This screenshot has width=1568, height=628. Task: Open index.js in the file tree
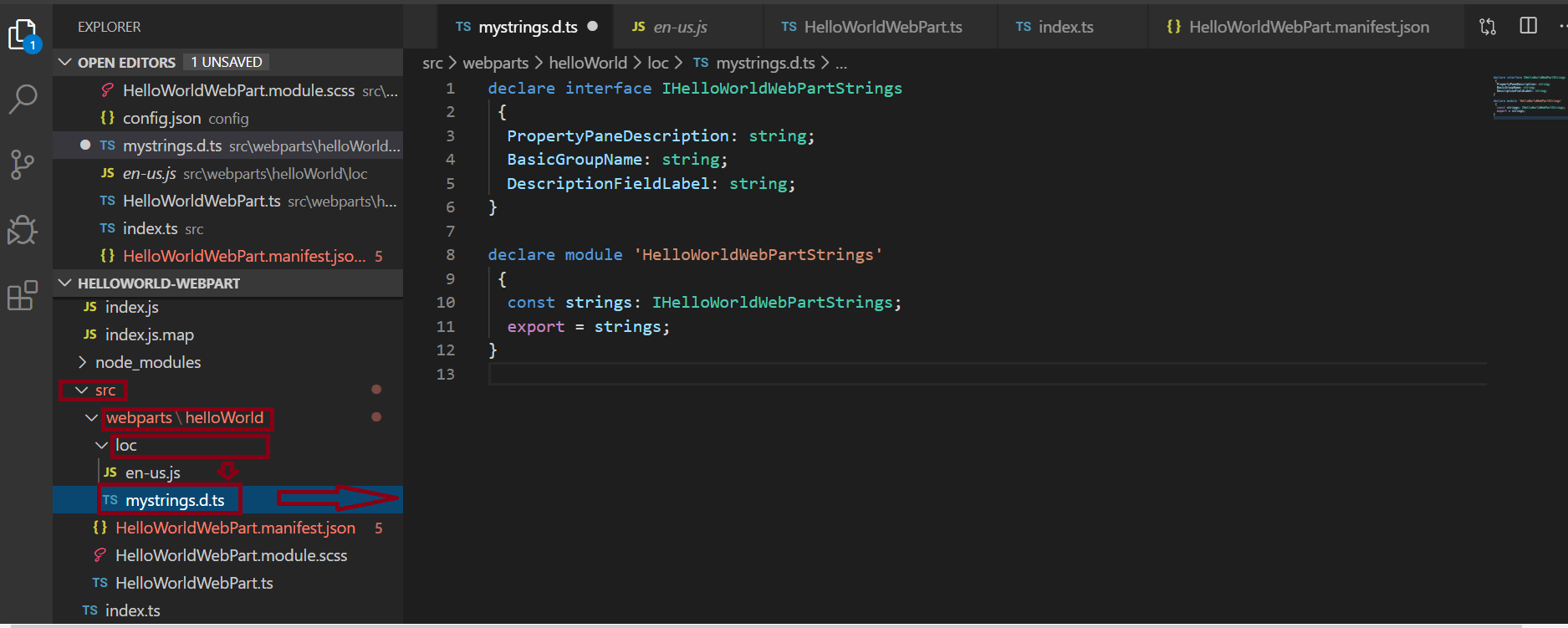click(x=227, y=307)
